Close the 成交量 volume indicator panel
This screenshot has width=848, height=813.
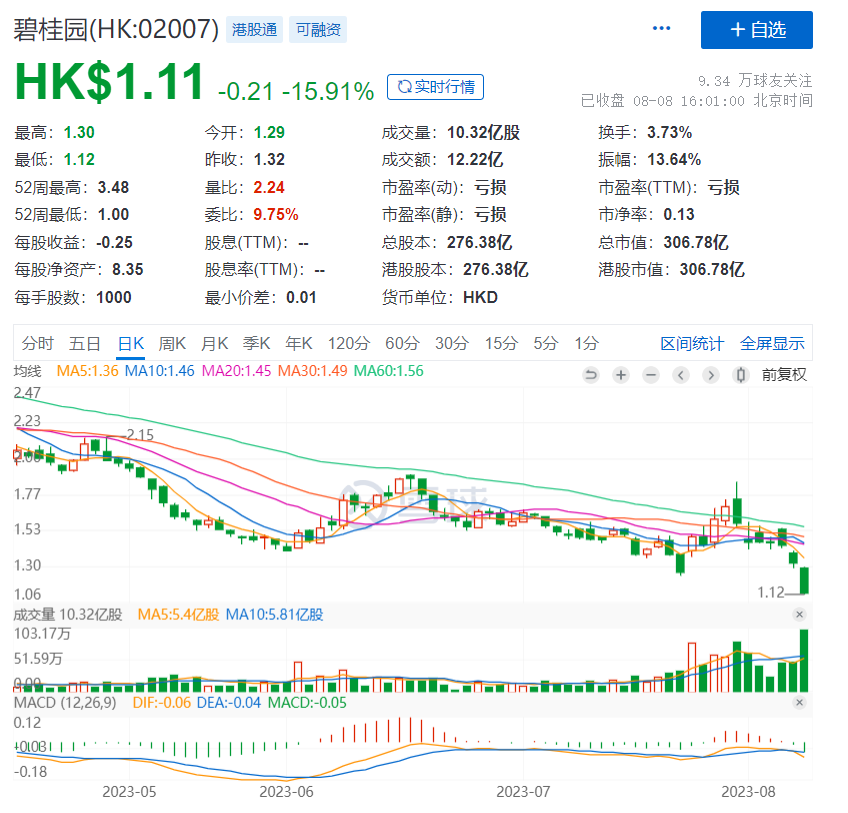pyautogui.click(x=799, y=614)
